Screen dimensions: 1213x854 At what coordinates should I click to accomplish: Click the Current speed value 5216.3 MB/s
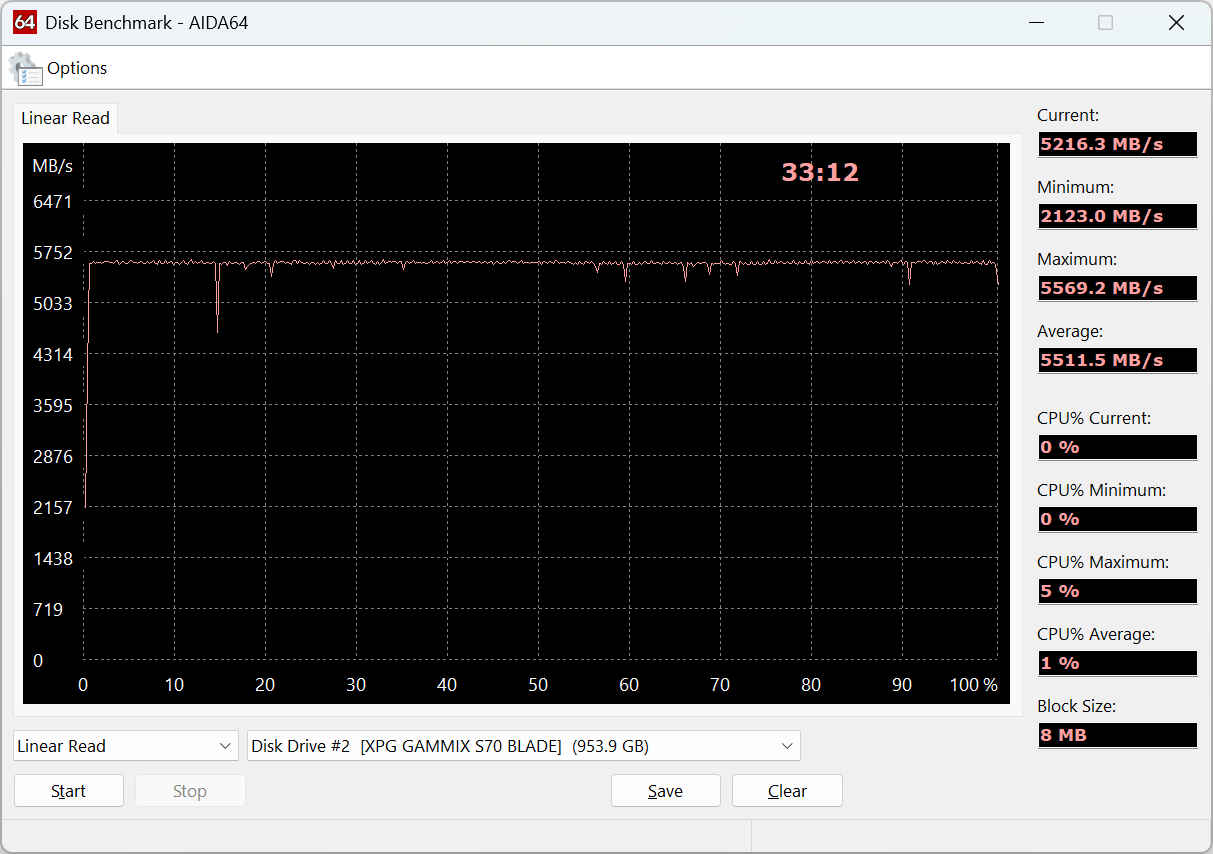coord(1117,144)
